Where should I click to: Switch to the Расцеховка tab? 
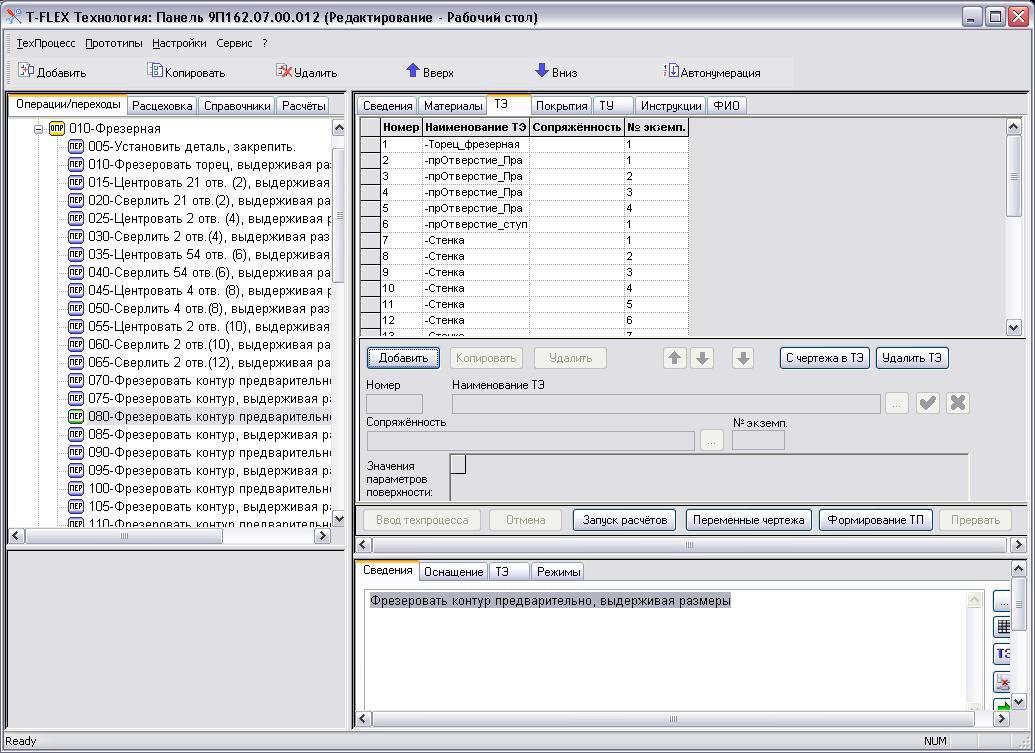pos(162,106)
